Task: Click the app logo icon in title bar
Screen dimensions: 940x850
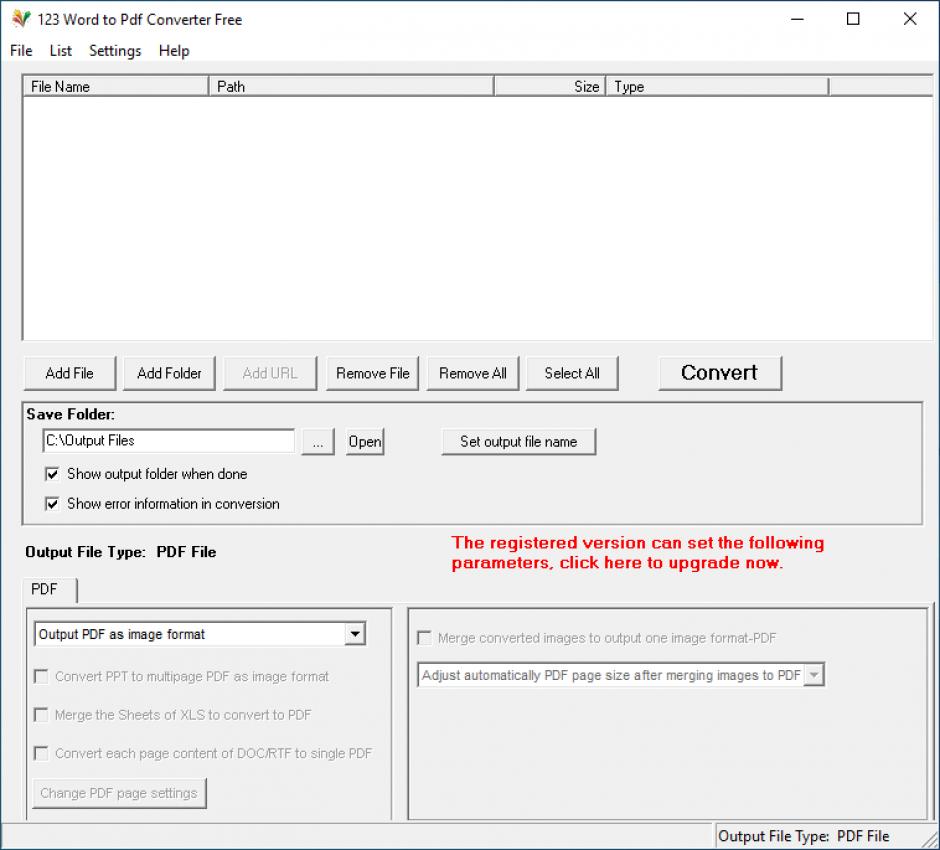Action: coord(20,19)
